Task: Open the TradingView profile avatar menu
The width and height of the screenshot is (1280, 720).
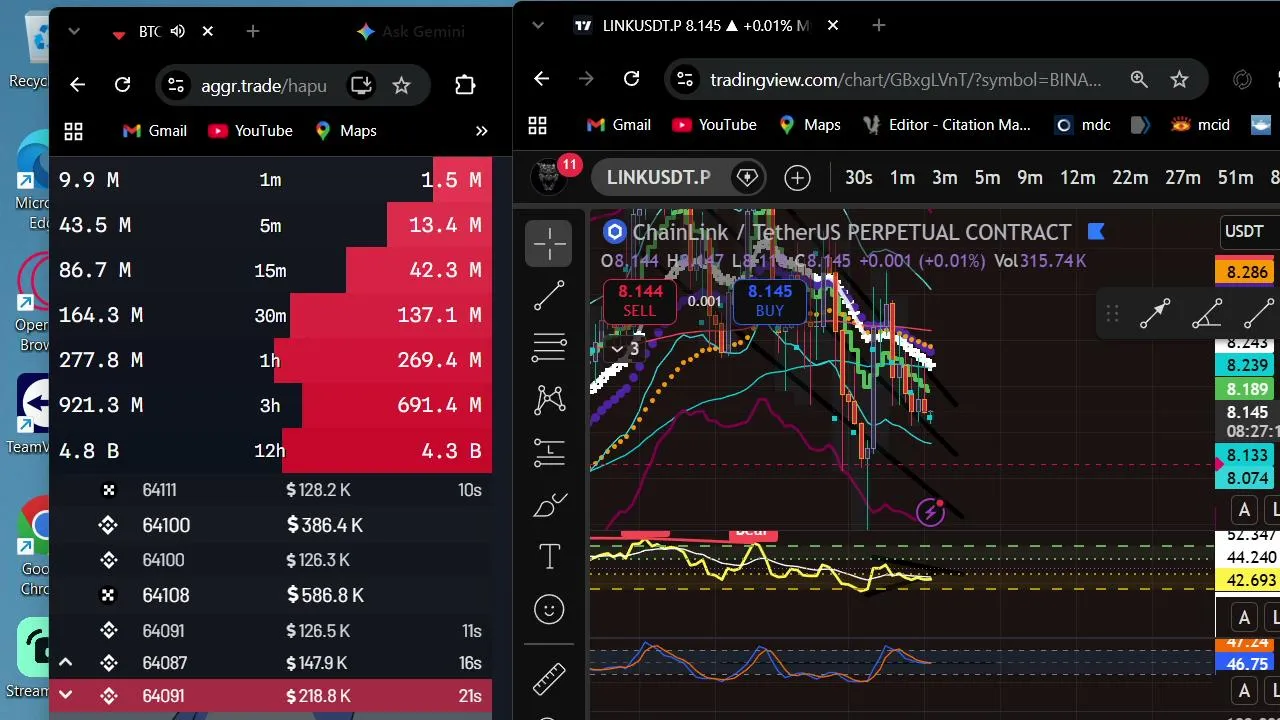Action: point(548,177)
